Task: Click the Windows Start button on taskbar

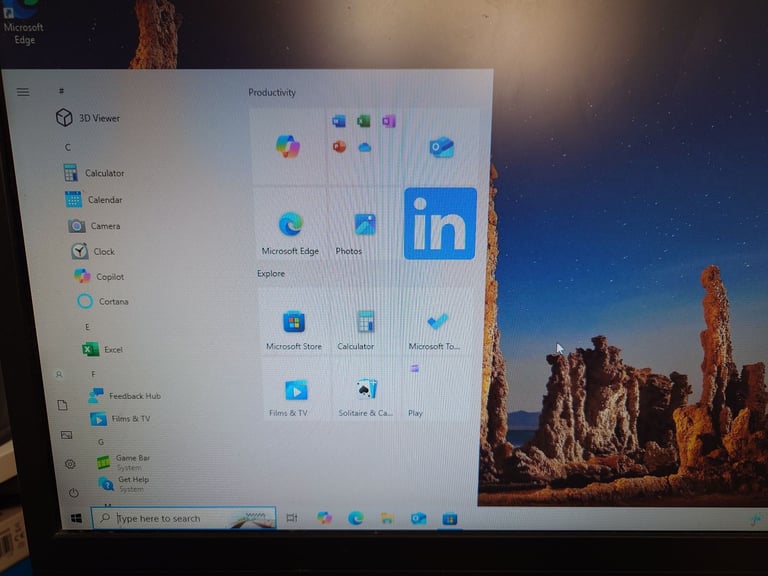Action: pyautogui.click(x=76, y=518)
